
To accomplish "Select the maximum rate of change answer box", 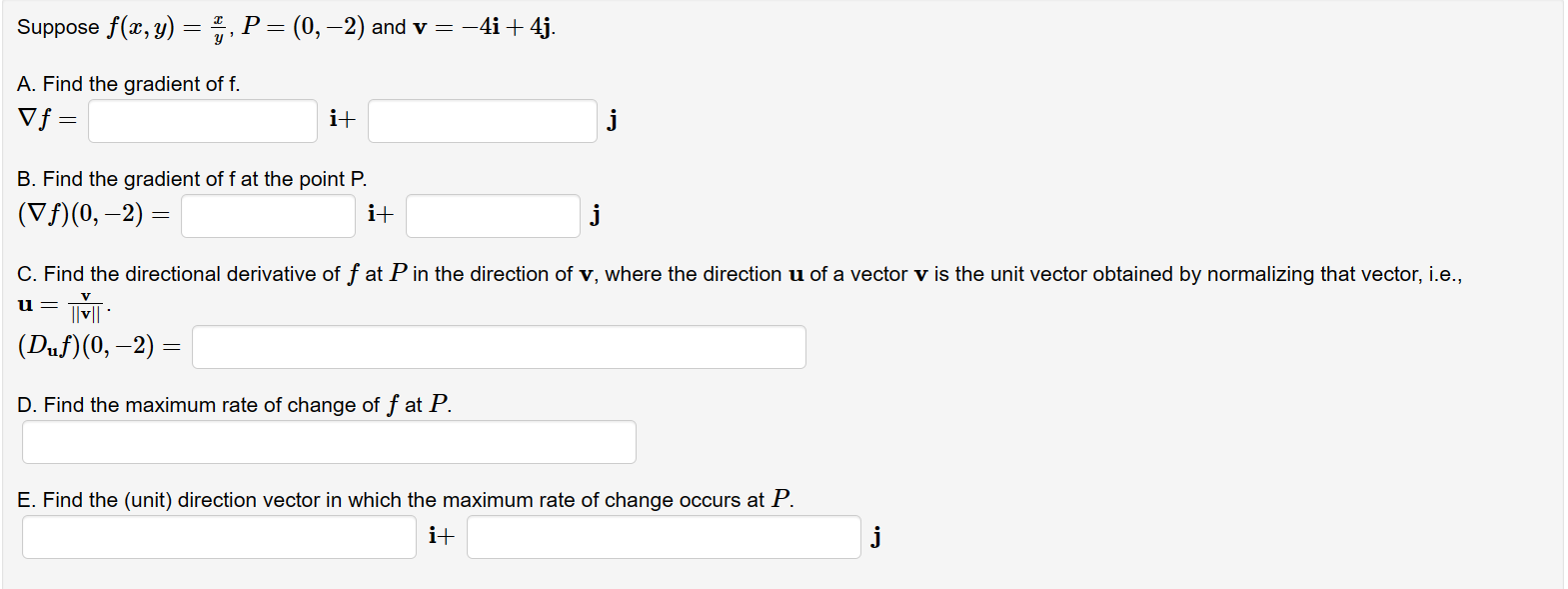I will pyautogui.click(x=329, y=442).
